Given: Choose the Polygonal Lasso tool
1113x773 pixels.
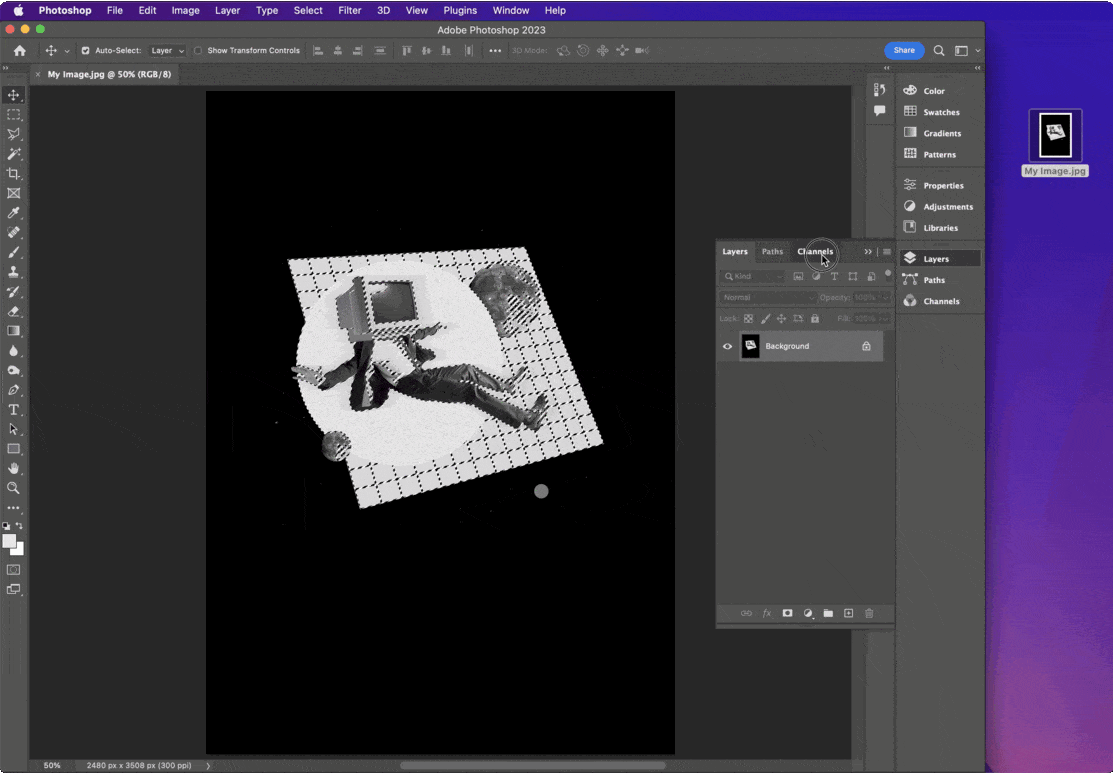Looking at the screenshot, I should click(13, 134).
